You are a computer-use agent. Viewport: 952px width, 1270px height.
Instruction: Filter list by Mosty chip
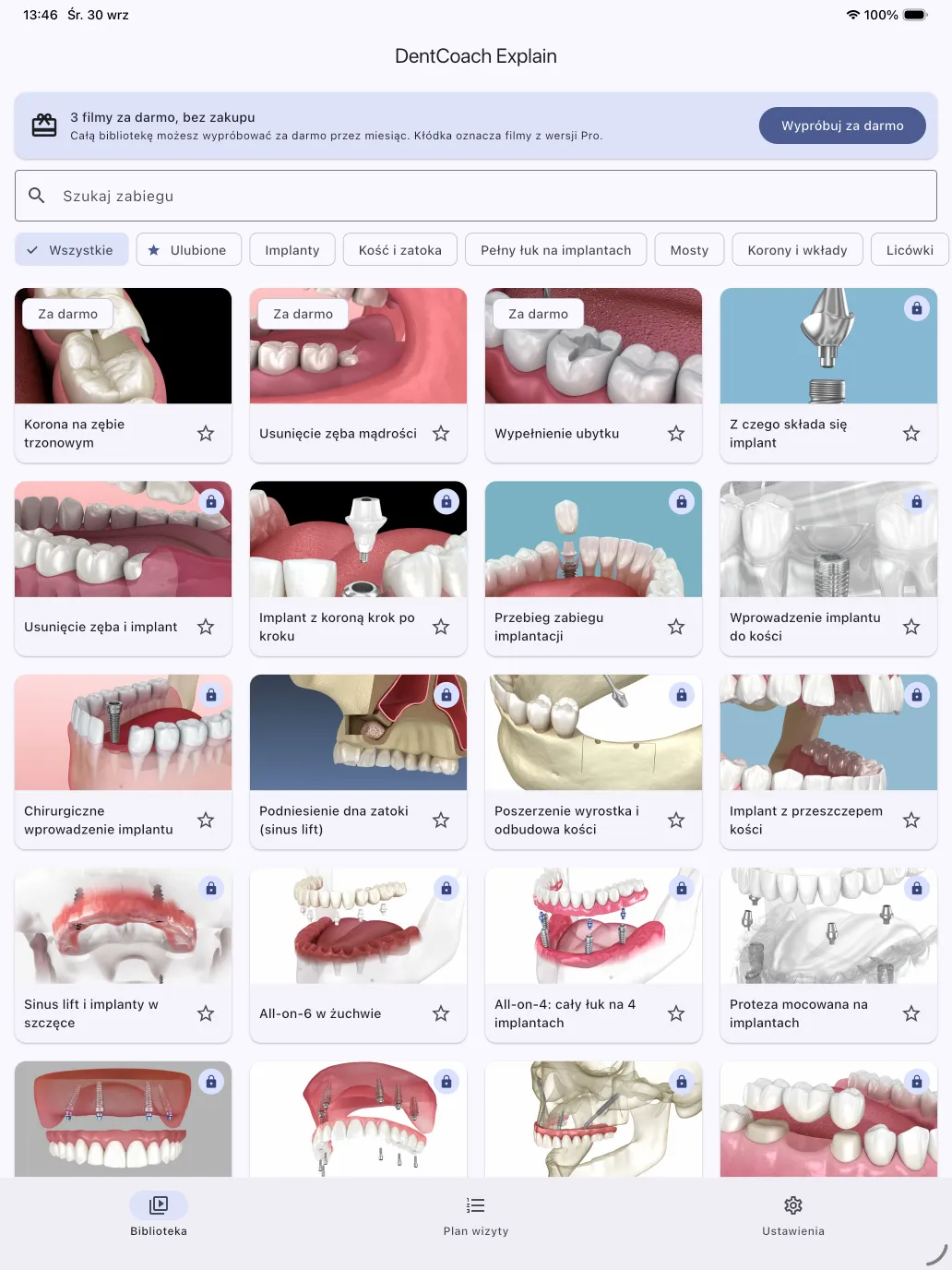[x=690, y=250]
